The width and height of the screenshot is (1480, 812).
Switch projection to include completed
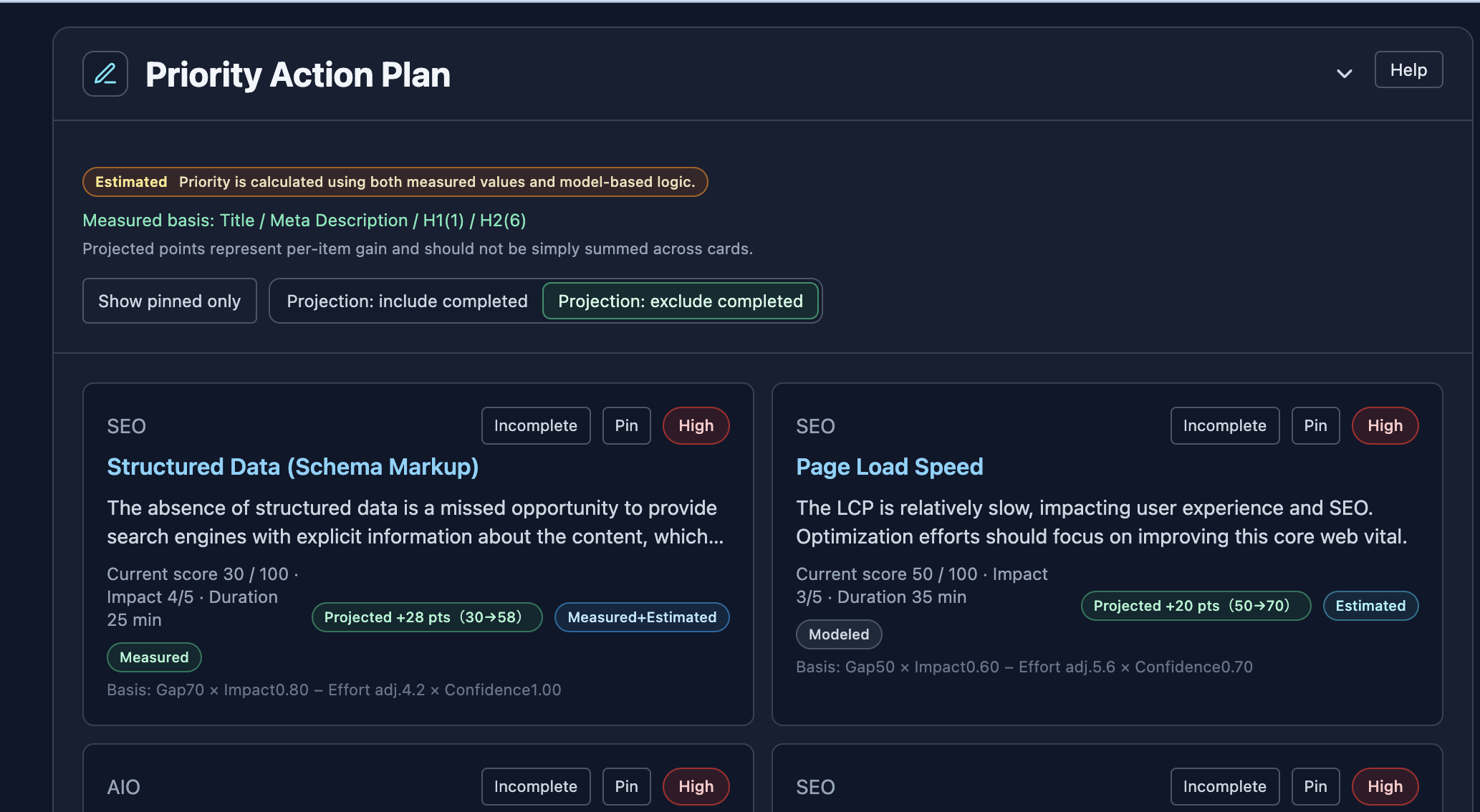(406, 301)
